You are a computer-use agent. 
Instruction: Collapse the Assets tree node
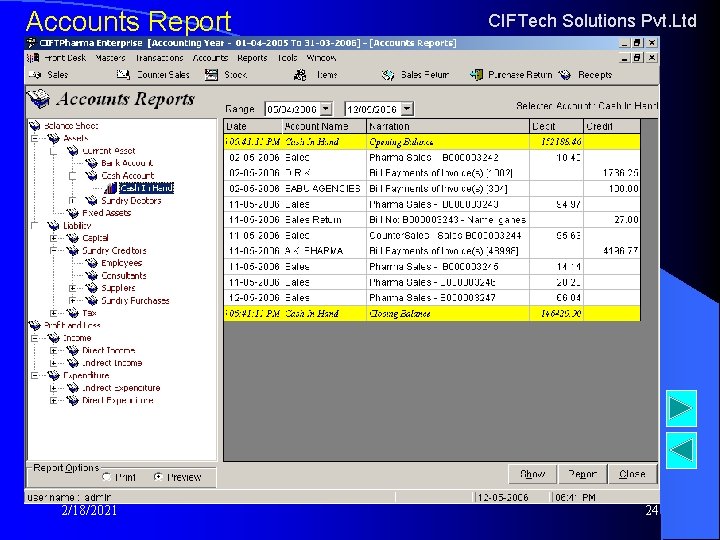coord(34,138)
